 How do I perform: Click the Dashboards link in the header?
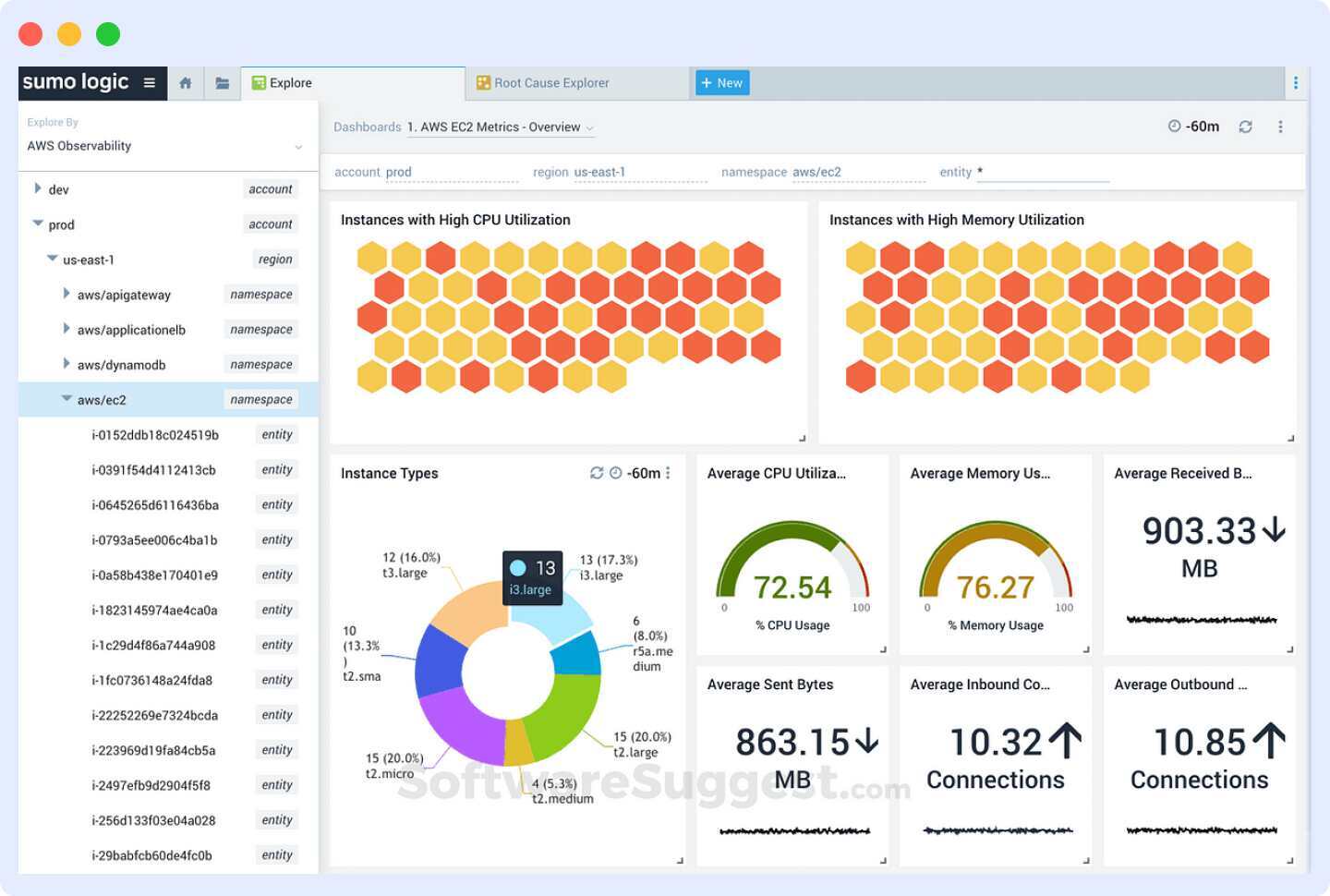point(367,127)
